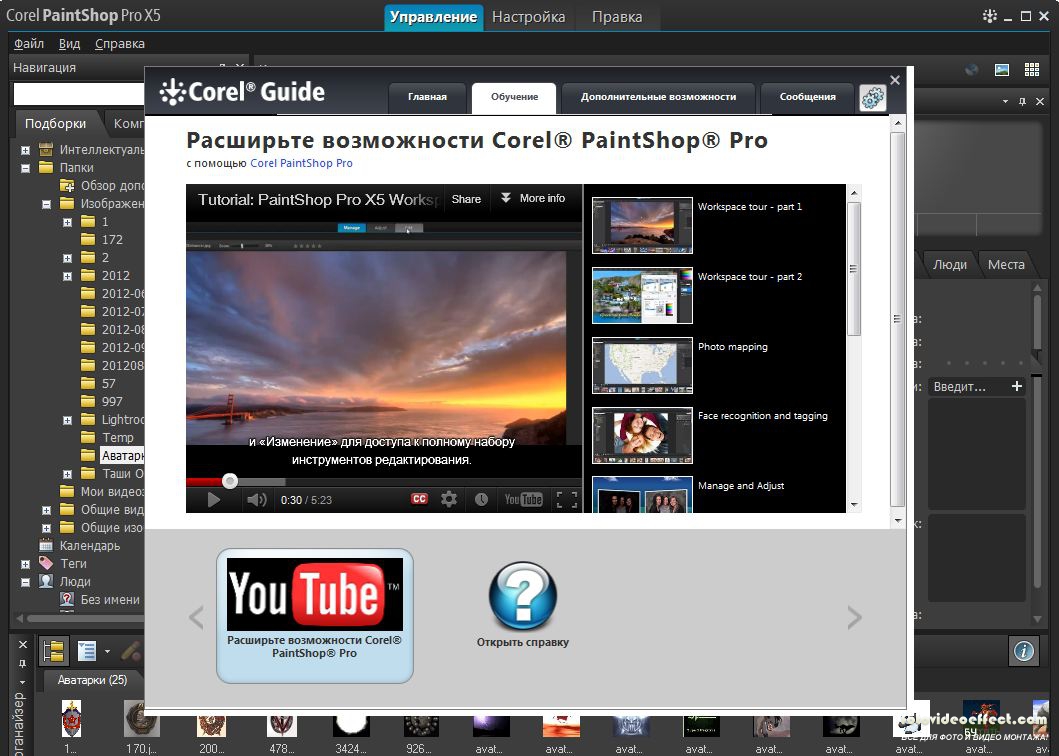This screenshot has height=756, width=1059.
Task: Collapse the Люди tree node
Action: (x=25, y=582)
